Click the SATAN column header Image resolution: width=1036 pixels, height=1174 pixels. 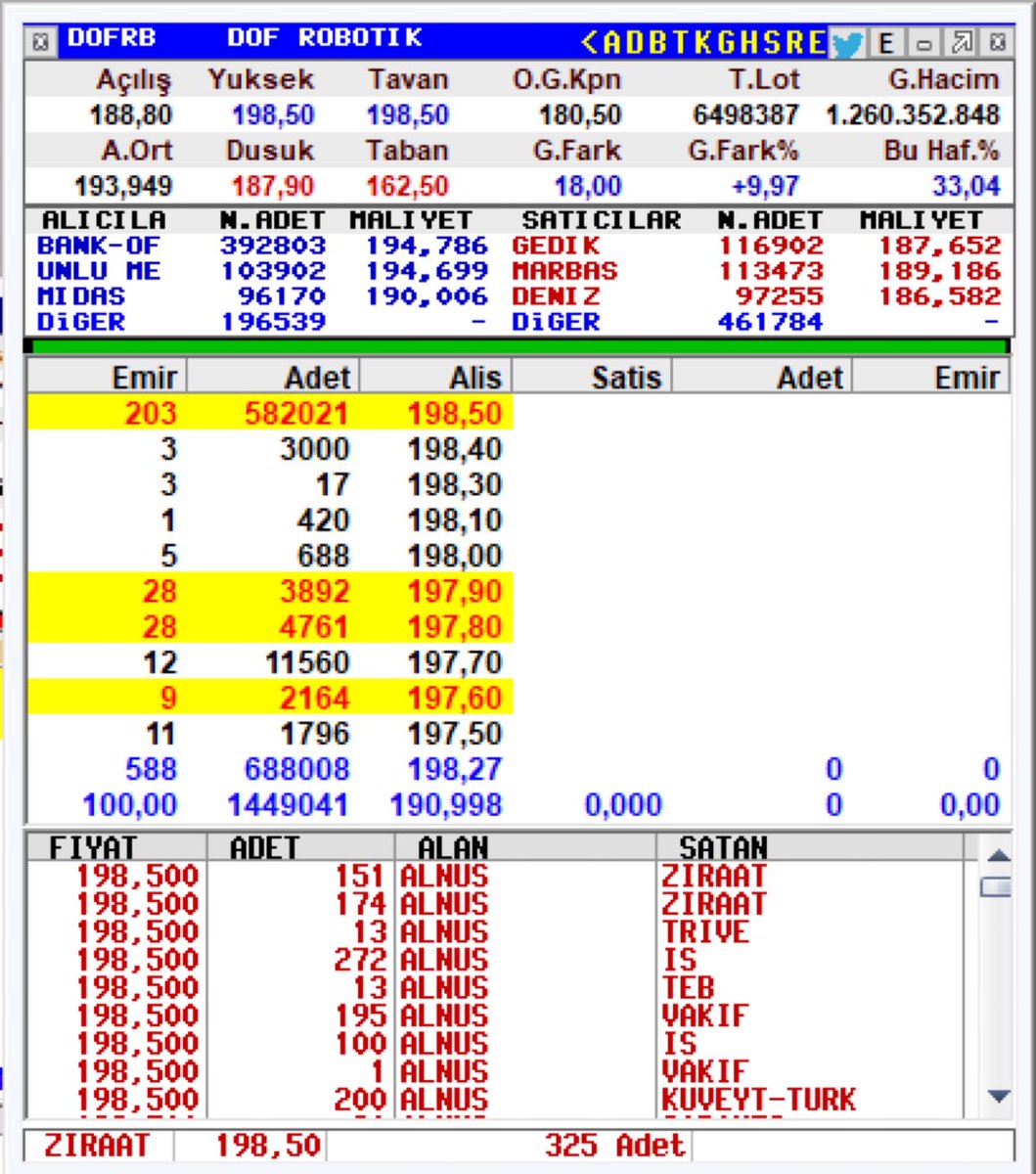click(x=810, y=847)
